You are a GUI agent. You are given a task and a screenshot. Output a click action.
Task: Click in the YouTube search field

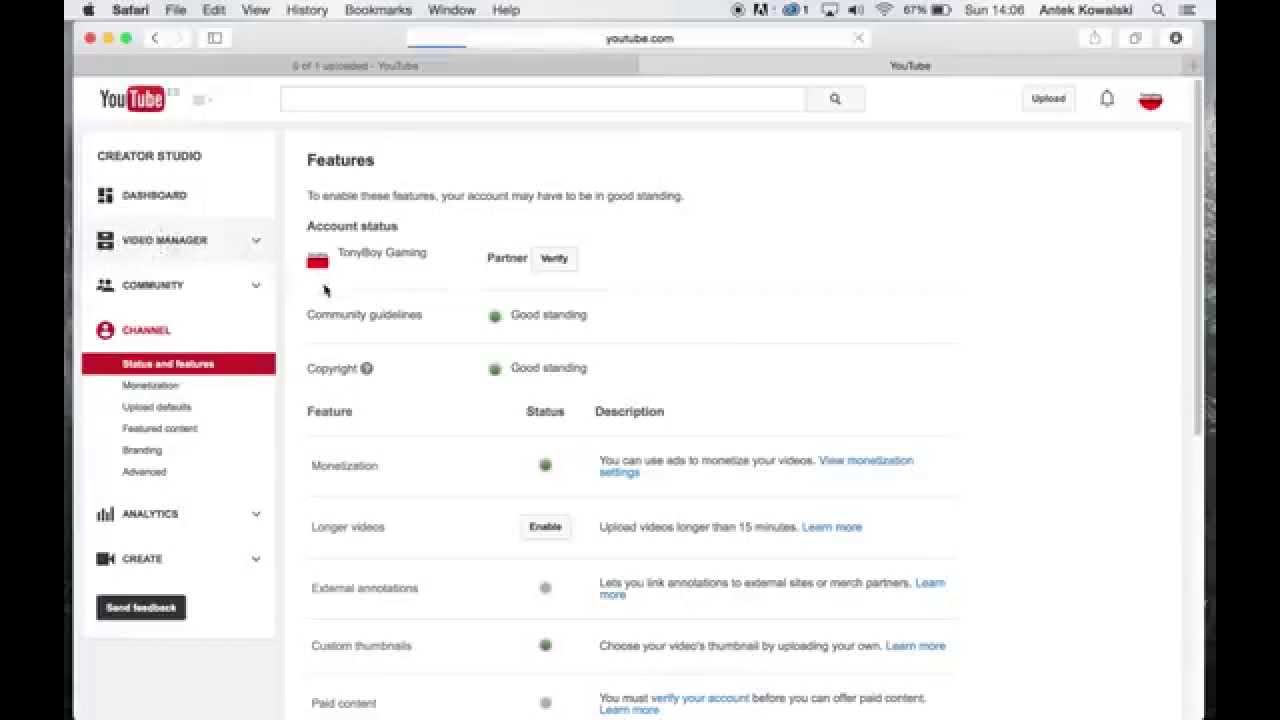[x=543, y=99]
